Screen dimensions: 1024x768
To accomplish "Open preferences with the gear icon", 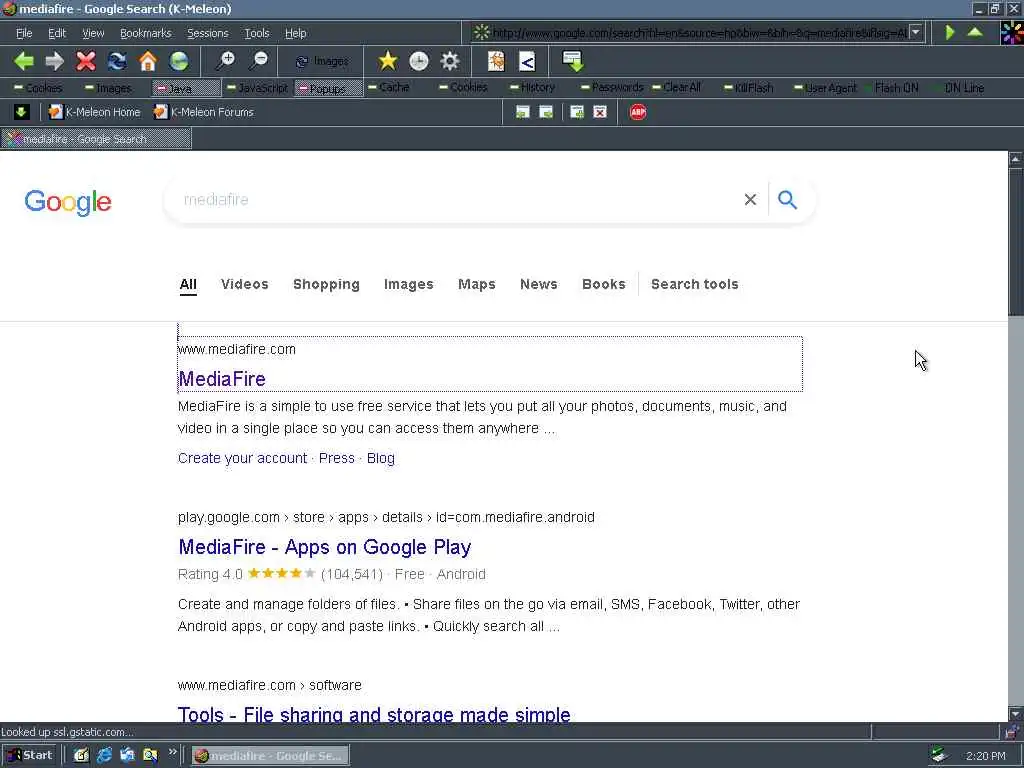I will click(450, 61).
